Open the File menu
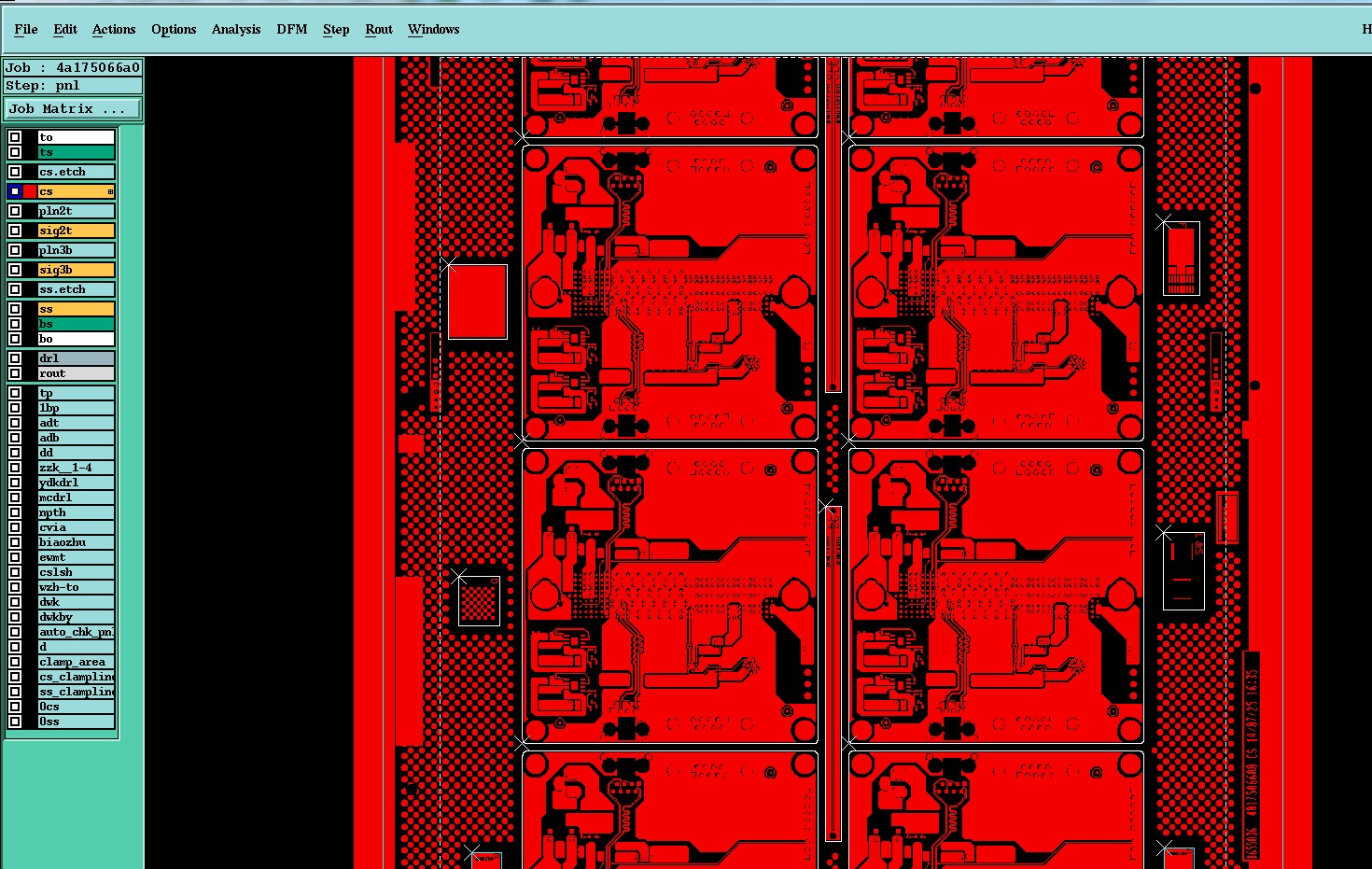 26,29
